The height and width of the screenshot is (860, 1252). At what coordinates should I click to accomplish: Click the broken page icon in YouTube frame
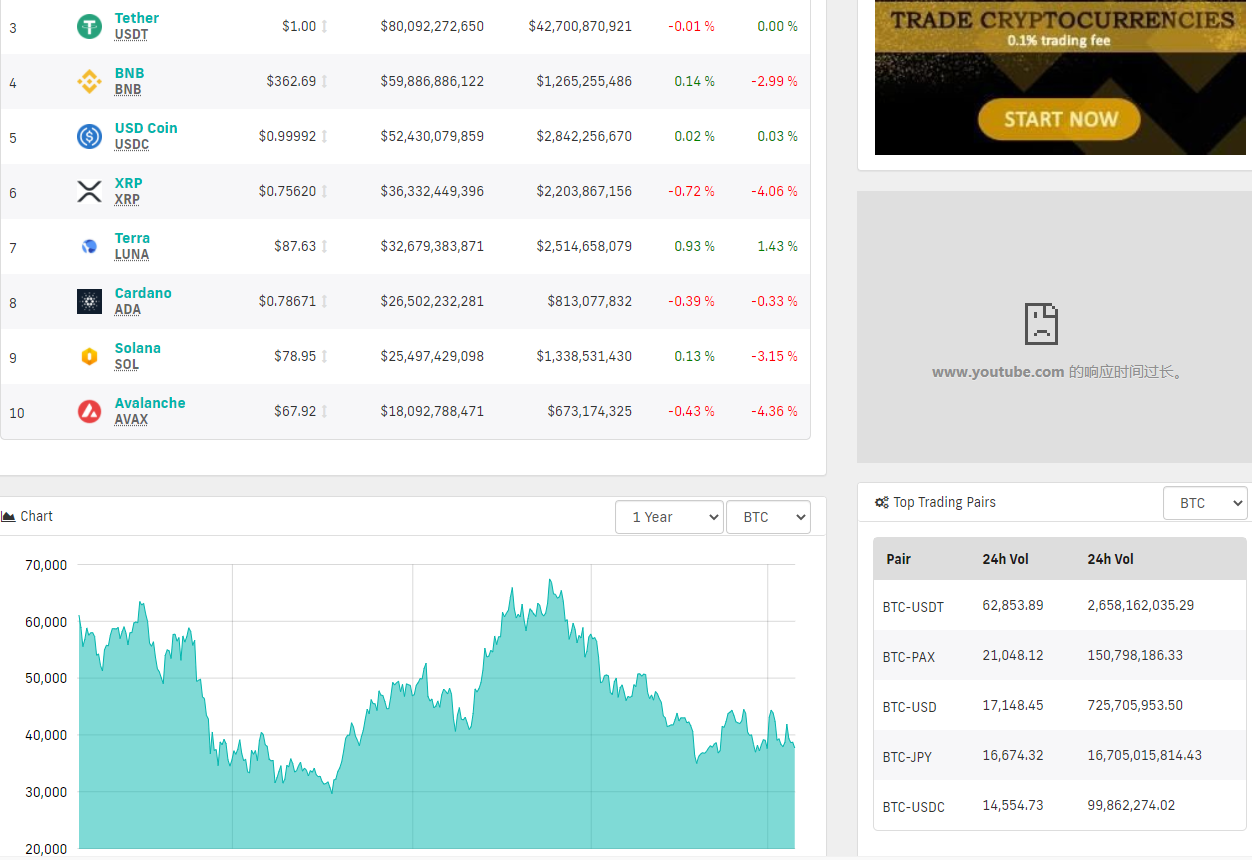[1041, 324]
